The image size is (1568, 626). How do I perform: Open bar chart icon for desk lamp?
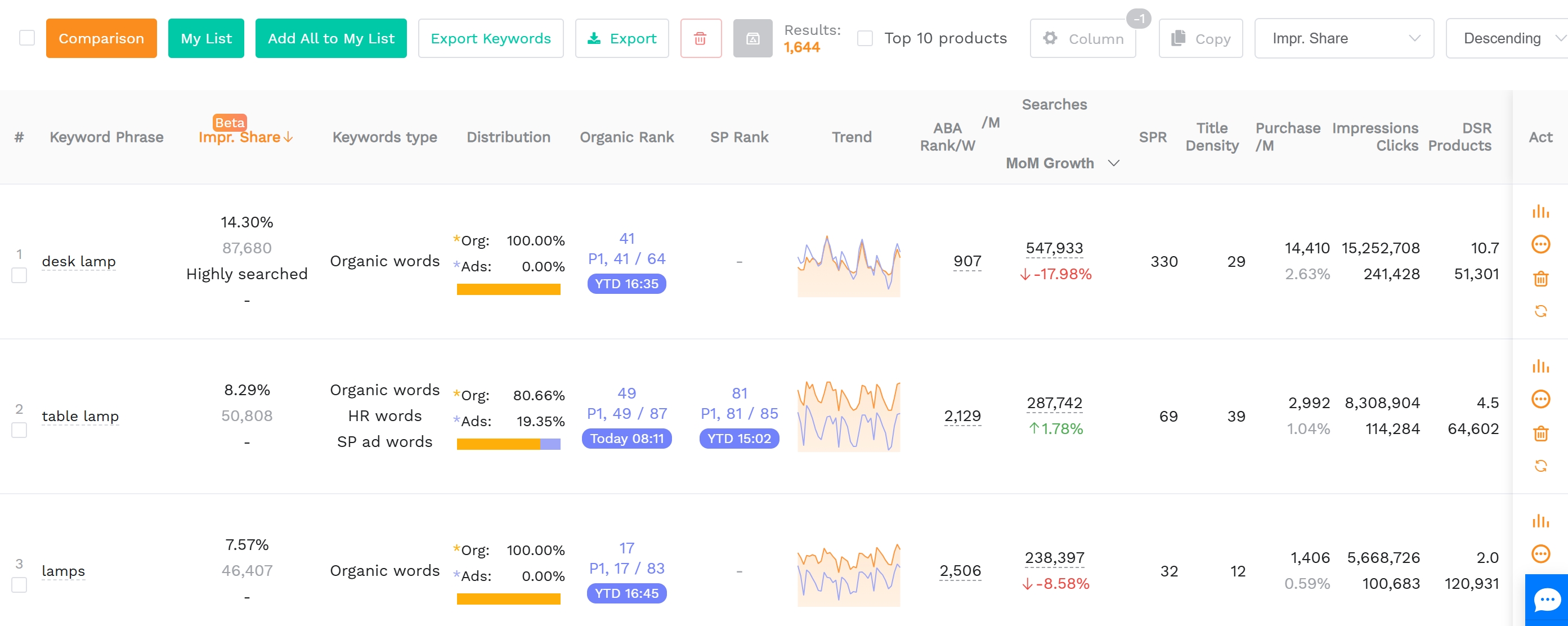point(1540,211)
